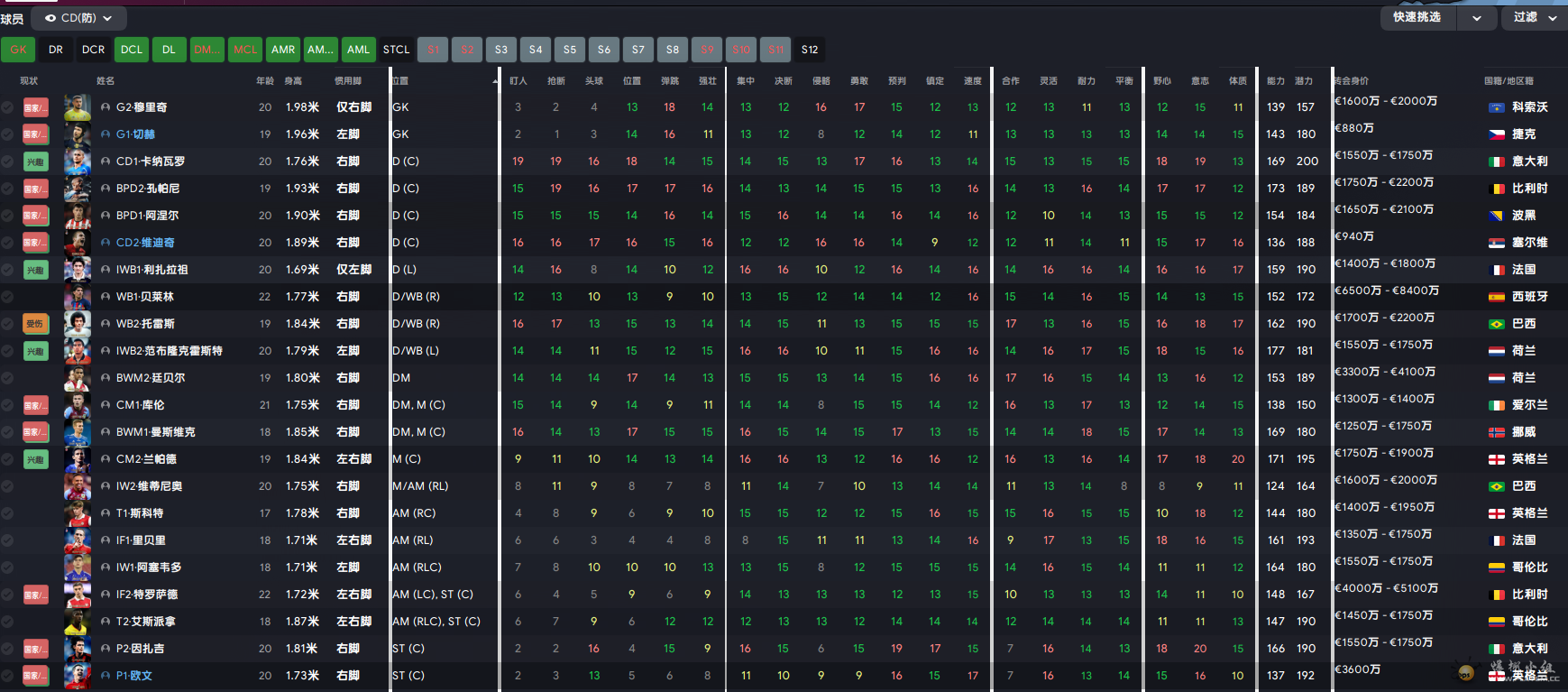
Task: Click the Ireland flag next to 爱尔兰
Action: tap(1497, 405)
